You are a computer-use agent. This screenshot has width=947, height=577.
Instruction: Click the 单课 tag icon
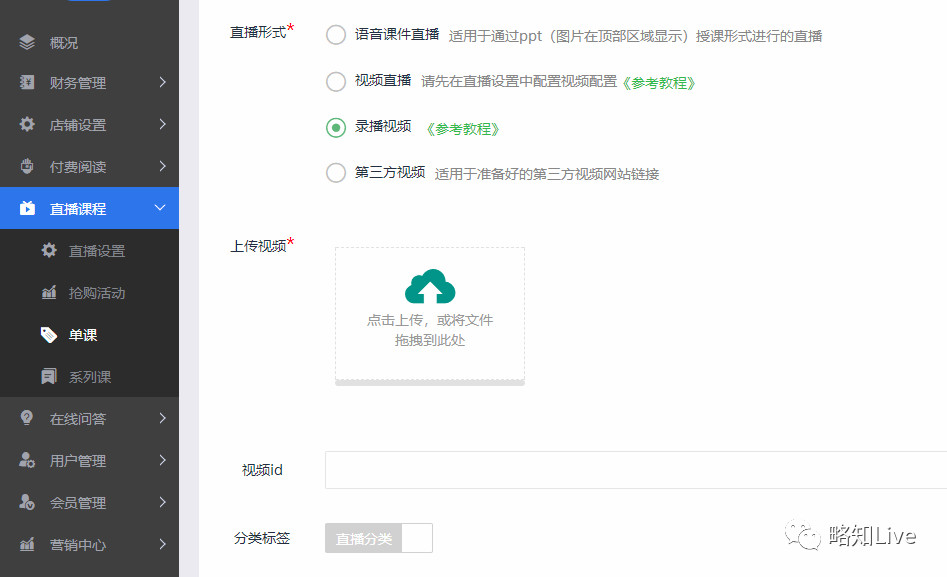coord(49,335)
